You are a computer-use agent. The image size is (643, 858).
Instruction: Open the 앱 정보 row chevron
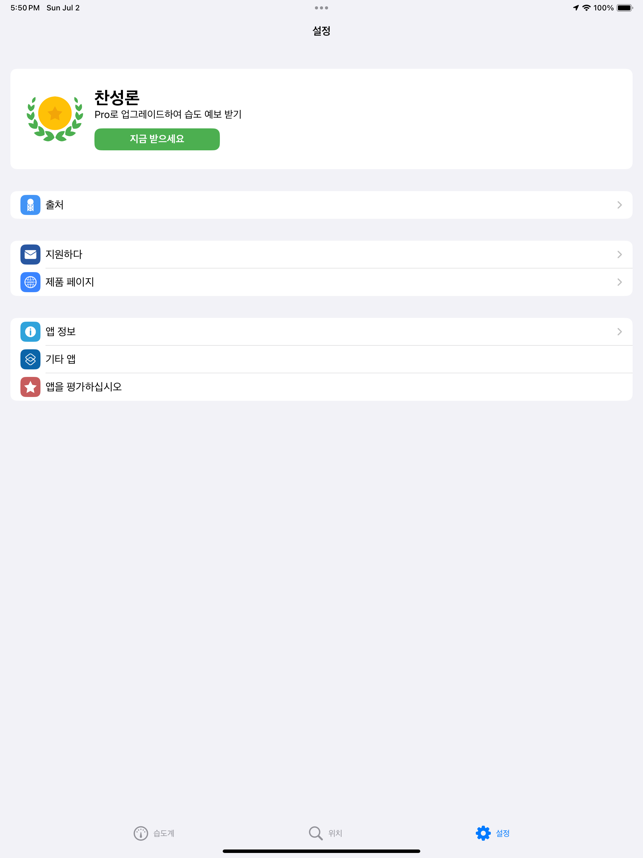tap(619, 332)
